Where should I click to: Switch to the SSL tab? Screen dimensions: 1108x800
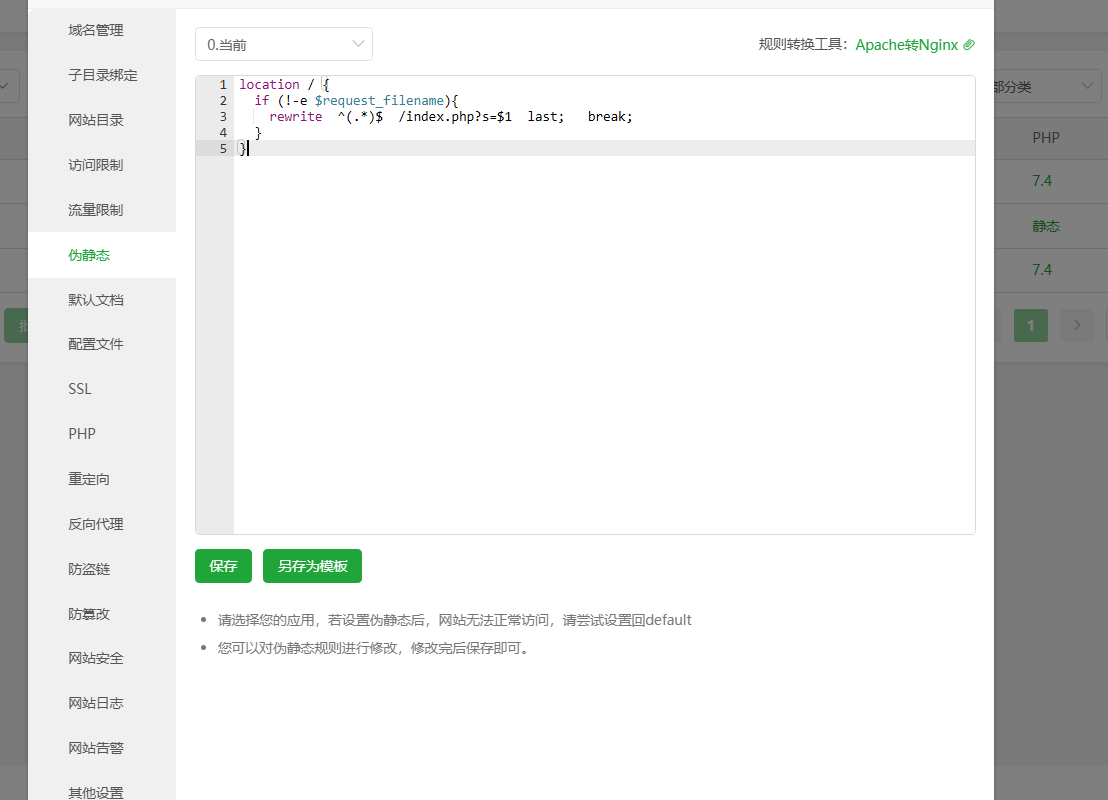(x=80, y=389)
